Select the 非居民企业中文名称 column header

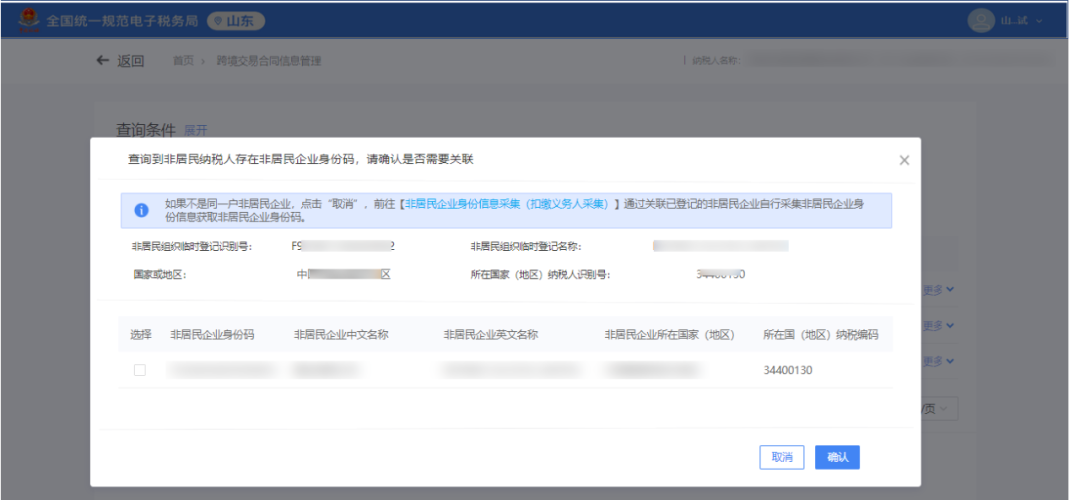(x=341, y=335)
